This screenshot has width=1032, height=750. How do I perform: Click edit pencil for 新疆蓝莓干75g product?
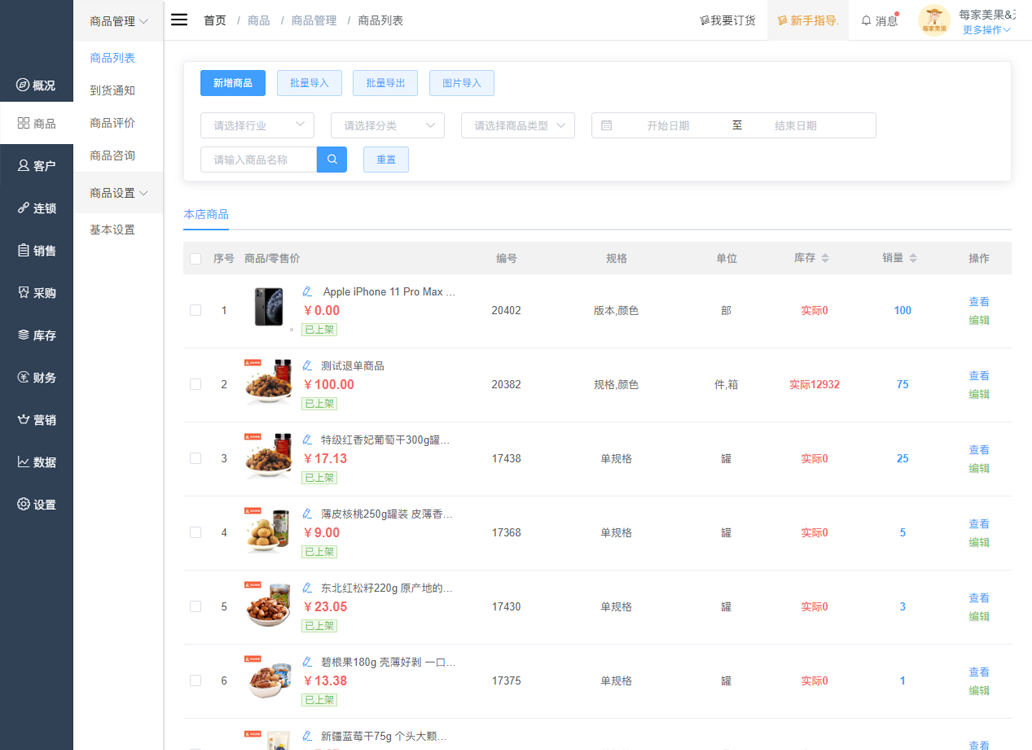click(307, 736)
